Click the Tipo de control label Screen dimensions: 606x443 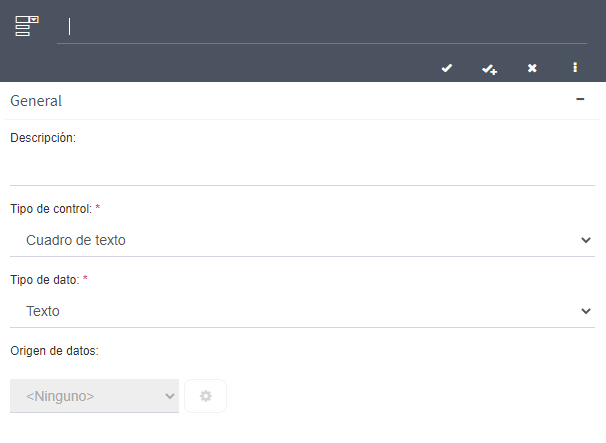click(51, 209)
